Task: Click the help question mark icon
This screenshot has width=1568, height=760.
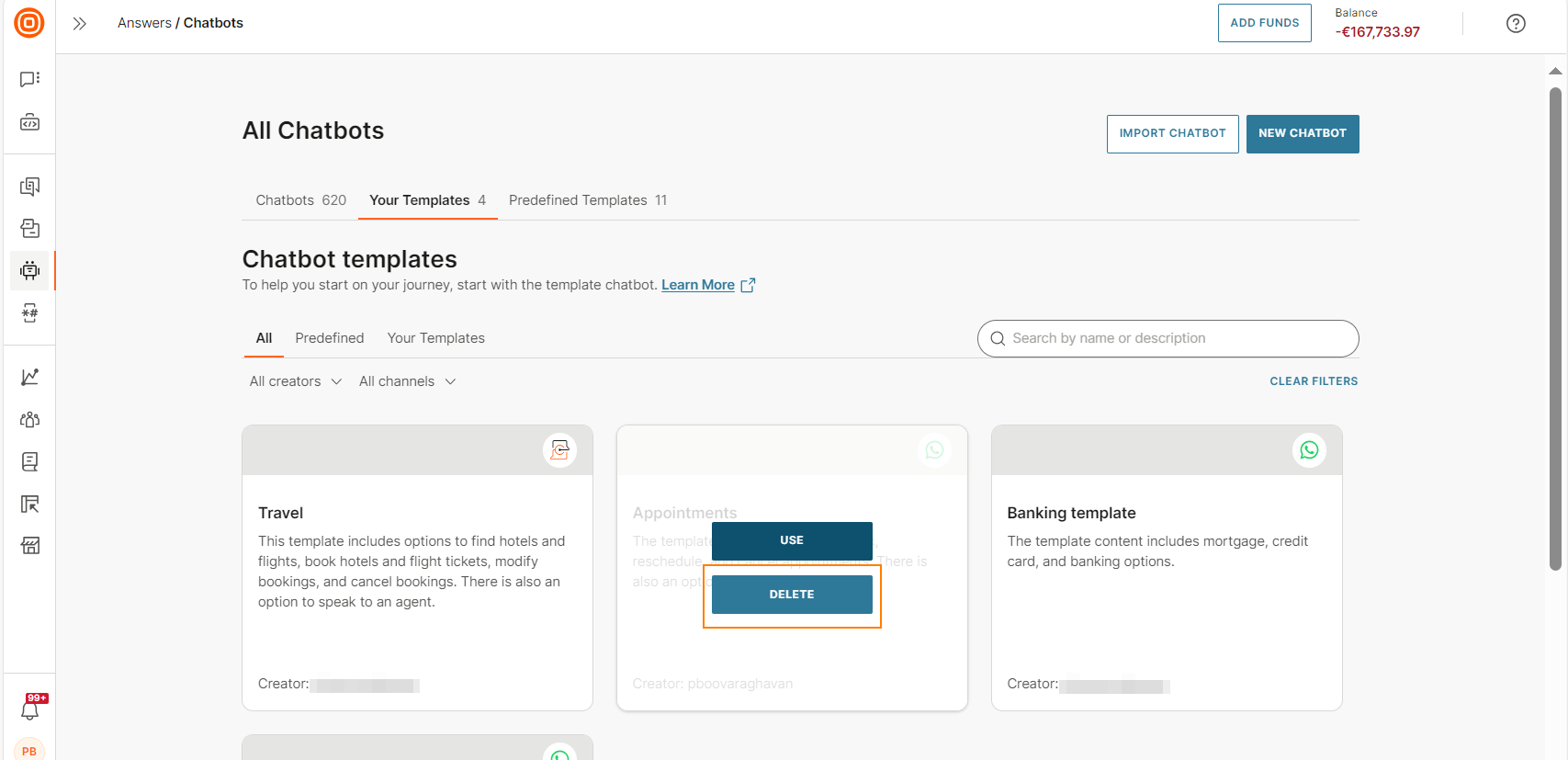Action: click(1516, 24)
